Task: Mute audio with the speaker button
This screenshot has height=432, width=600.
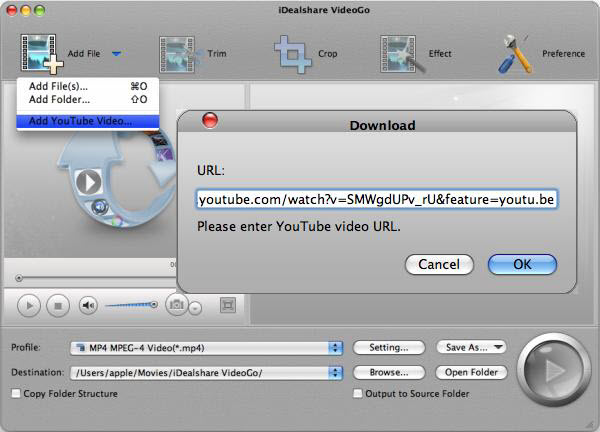Action: click(x=88, y=305)
